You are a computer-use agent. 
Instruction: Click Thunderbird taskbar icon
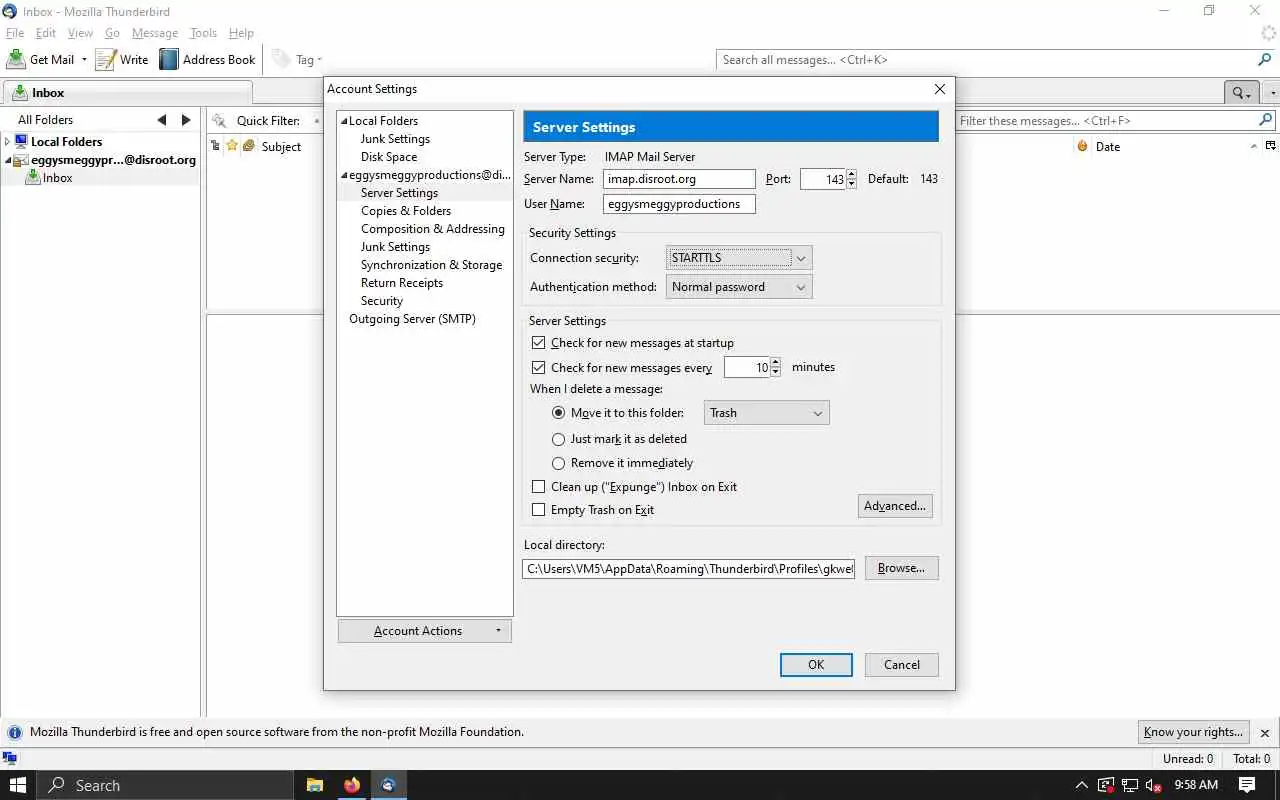pos(388,785)
